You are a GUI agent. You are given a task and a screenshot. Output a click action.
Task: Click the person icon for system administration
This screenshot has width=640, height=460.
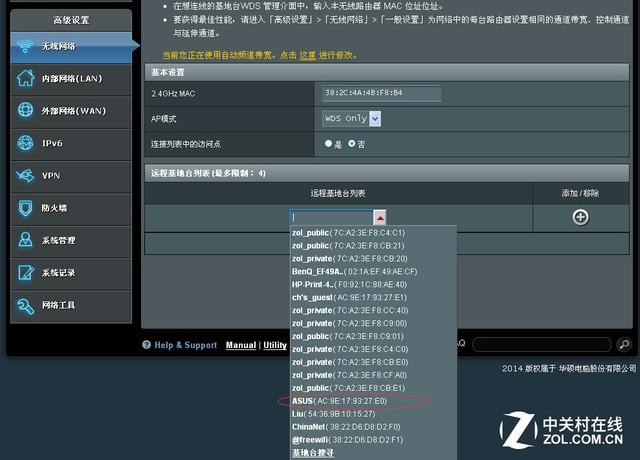pos(25,240)
